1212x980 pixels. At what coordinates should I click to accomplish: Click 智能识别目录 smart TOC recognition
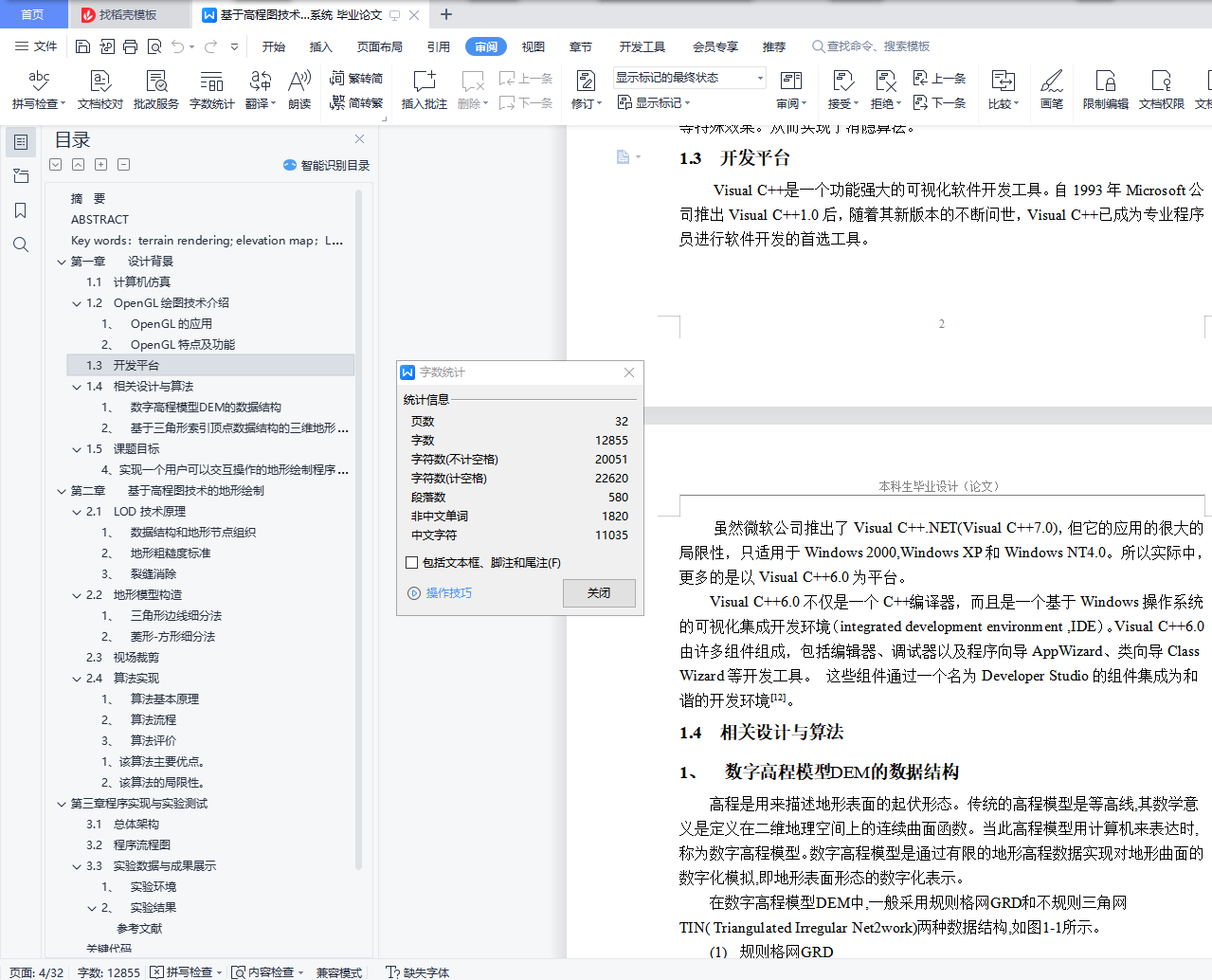tap(326, 165)
